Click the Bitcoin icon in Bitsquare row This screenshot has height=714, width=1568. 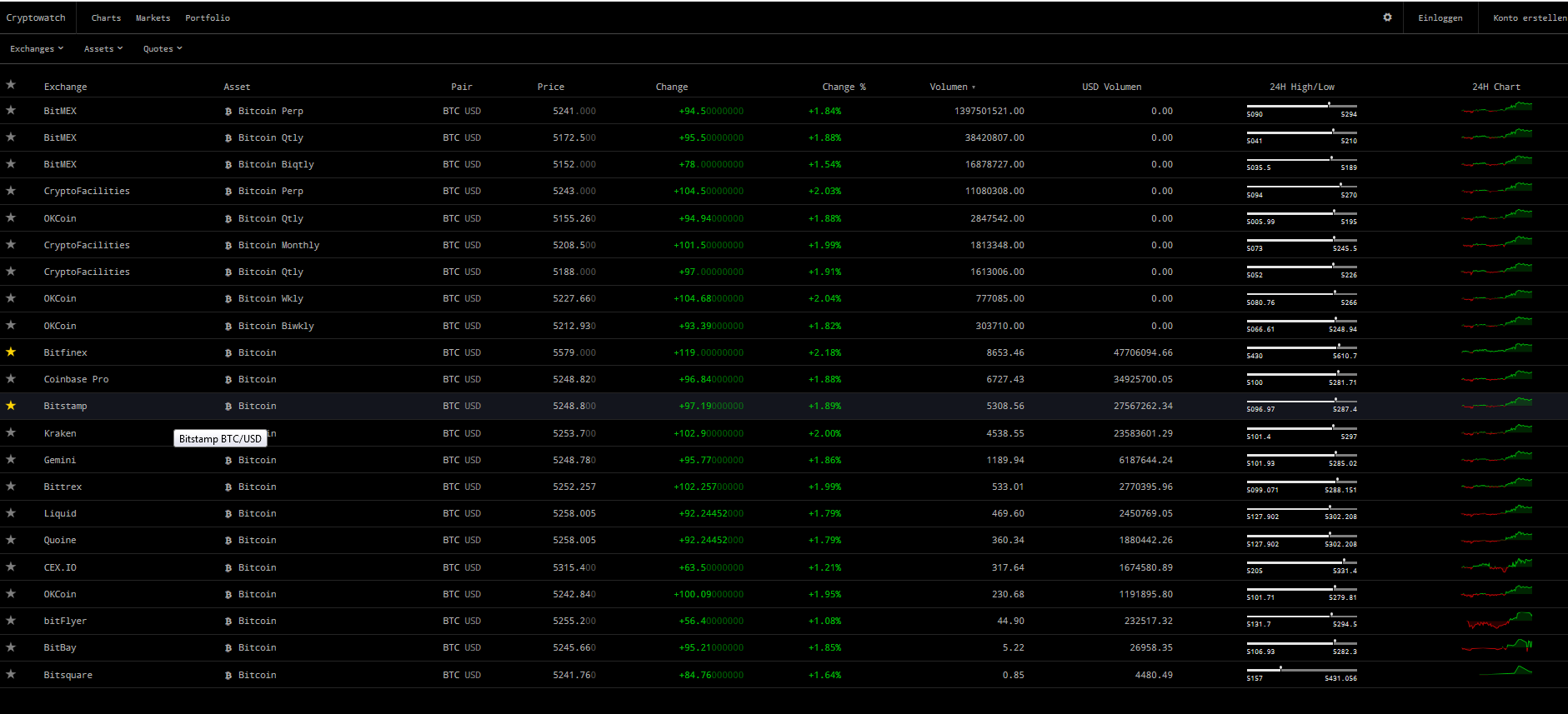point(228,676)
